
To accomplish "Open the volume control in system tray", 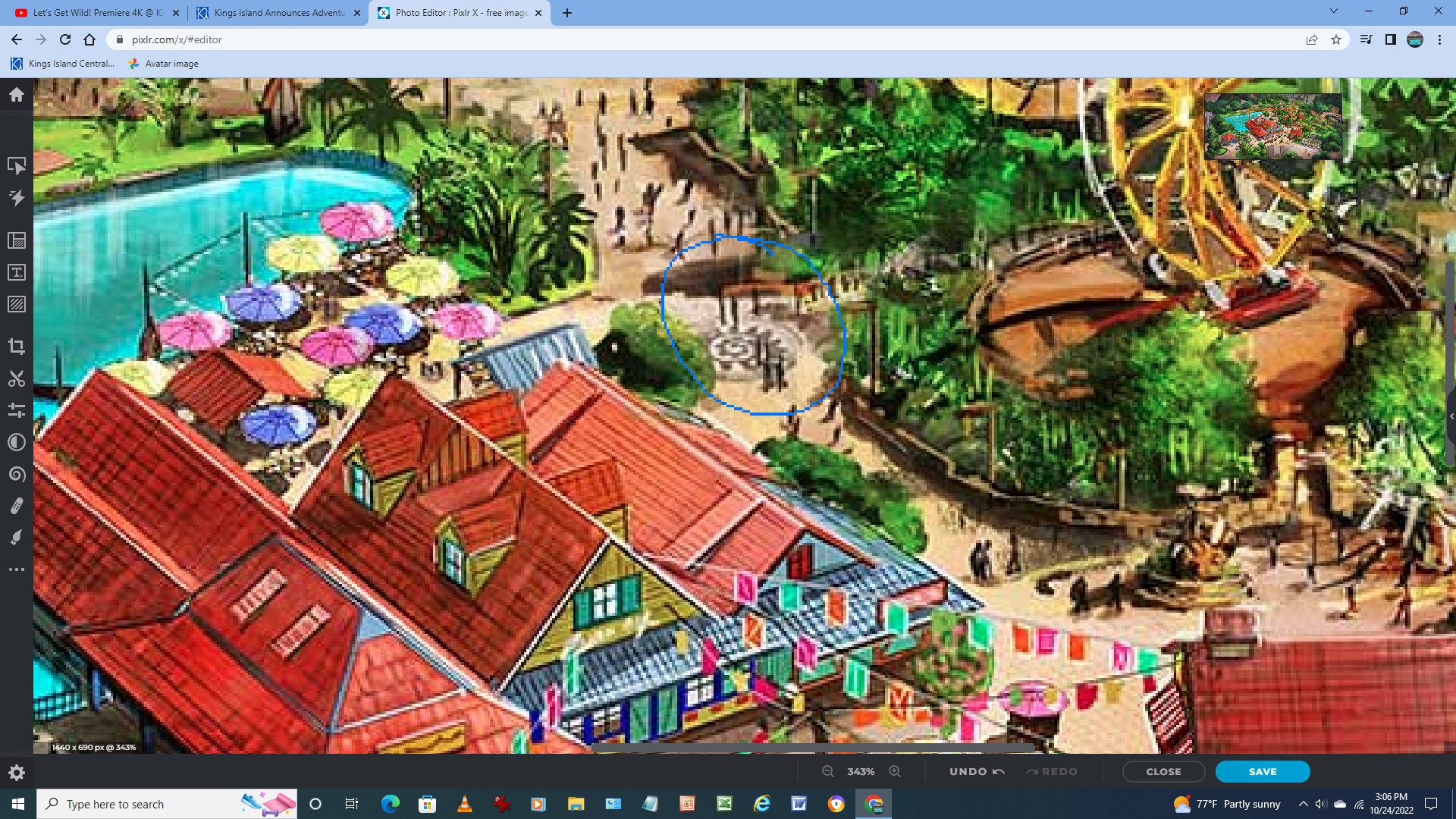I will (1320, 804).
